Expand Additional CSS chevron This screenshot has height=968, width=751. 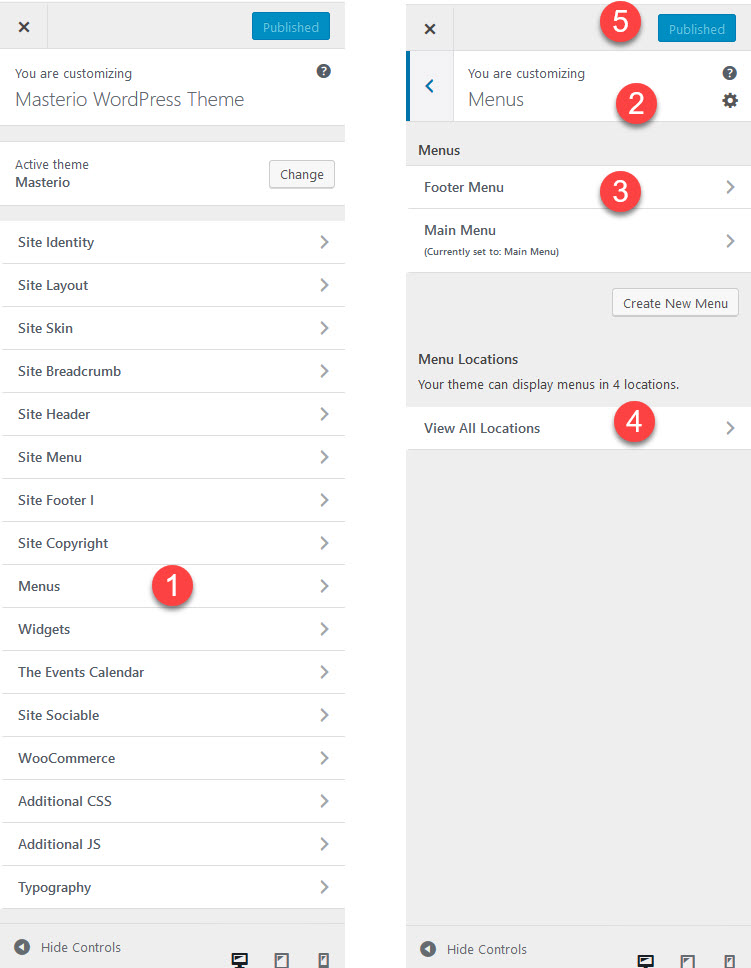point(324,801)
